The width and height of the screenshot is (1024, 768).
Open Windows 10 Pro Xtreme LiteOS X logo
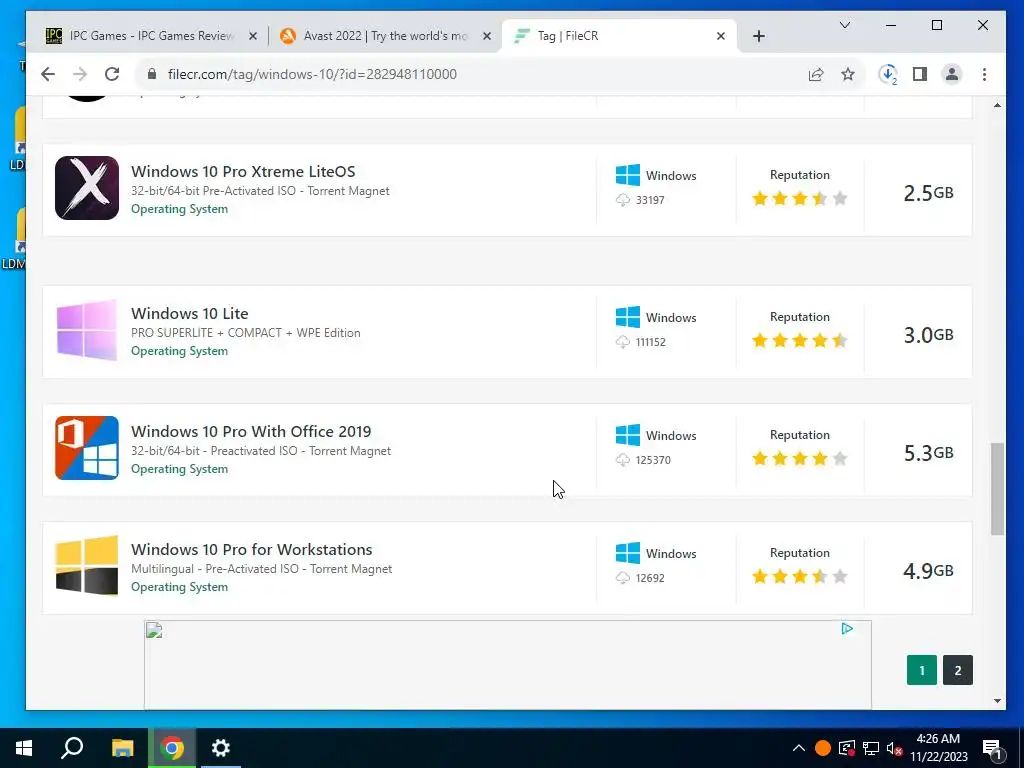click(x=87, y=188)
